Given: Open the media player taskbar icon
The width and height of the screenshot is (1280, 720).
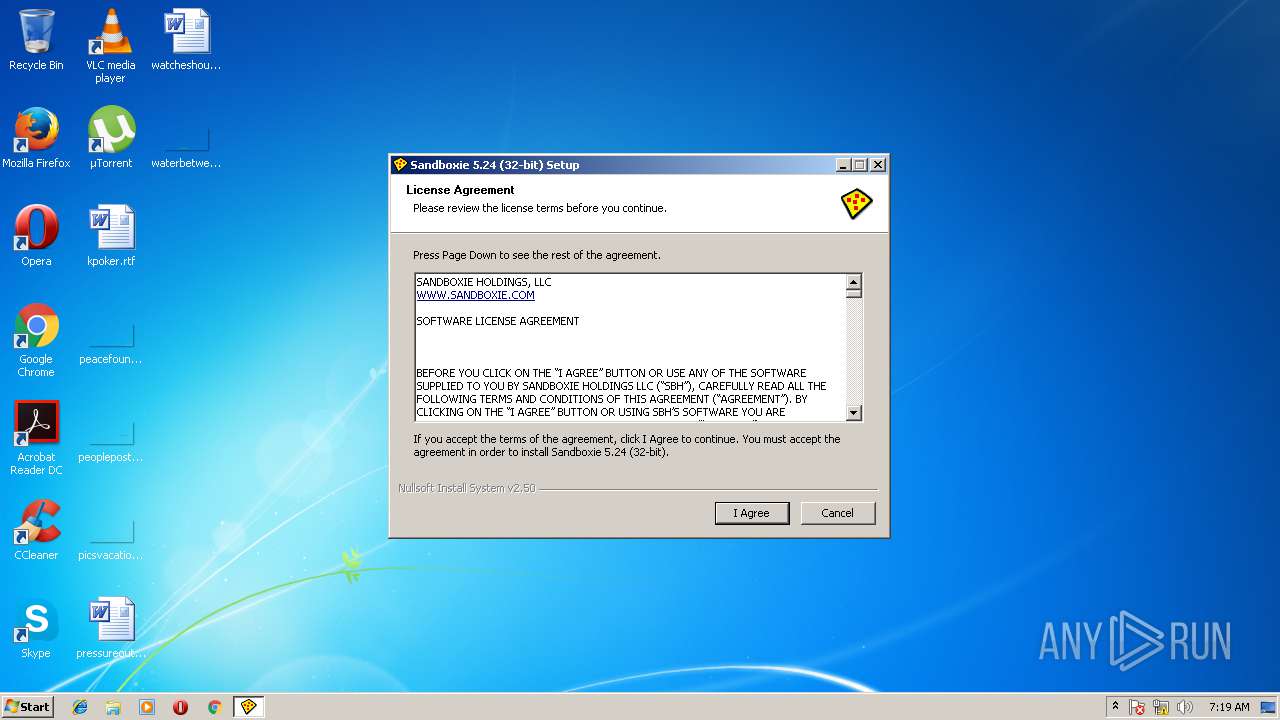Looking at the screenshot, I should point(147,707).
